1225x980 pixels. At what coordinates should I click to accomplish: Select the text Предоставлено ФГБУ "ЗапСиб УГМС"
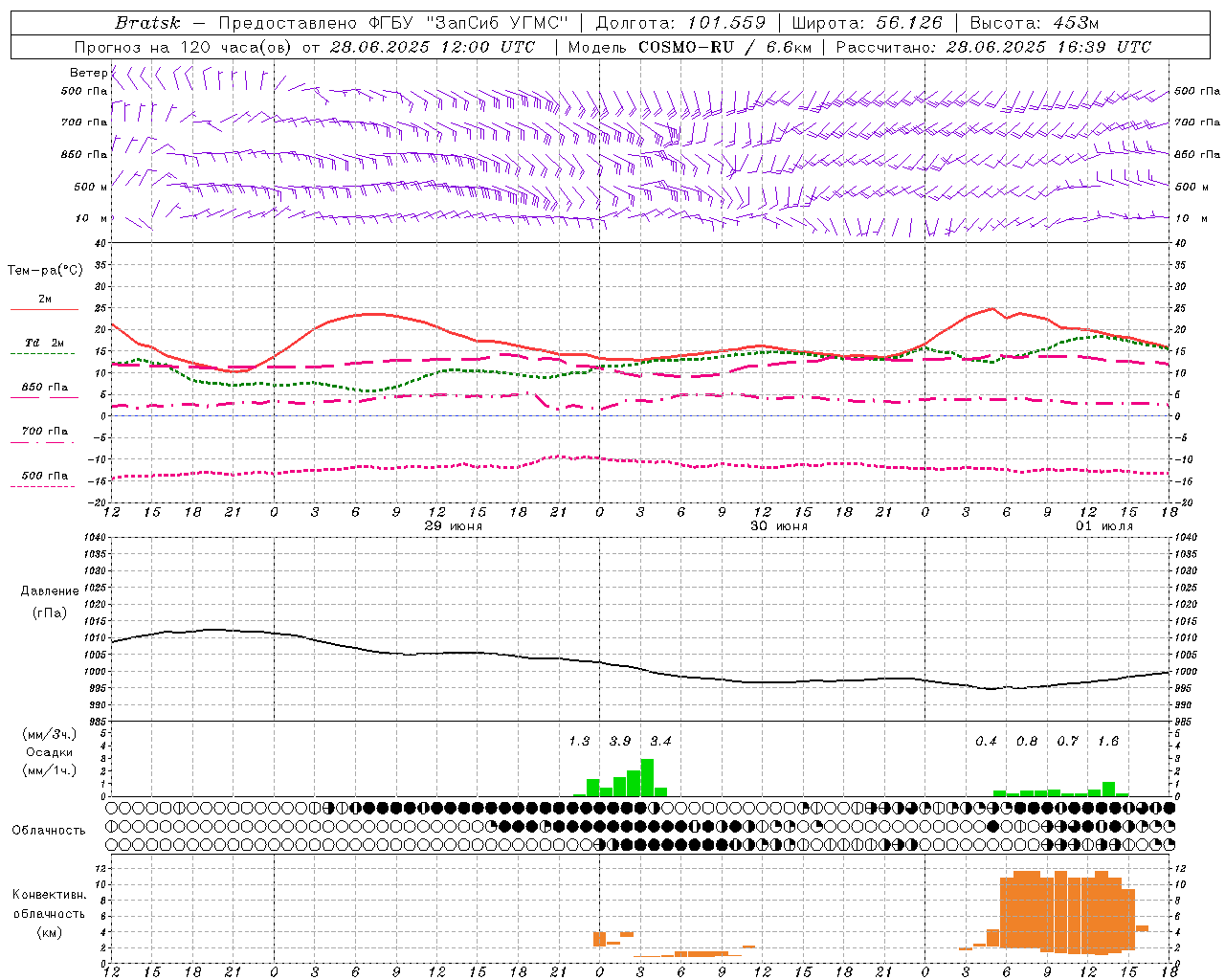click(x=393, y=23)
